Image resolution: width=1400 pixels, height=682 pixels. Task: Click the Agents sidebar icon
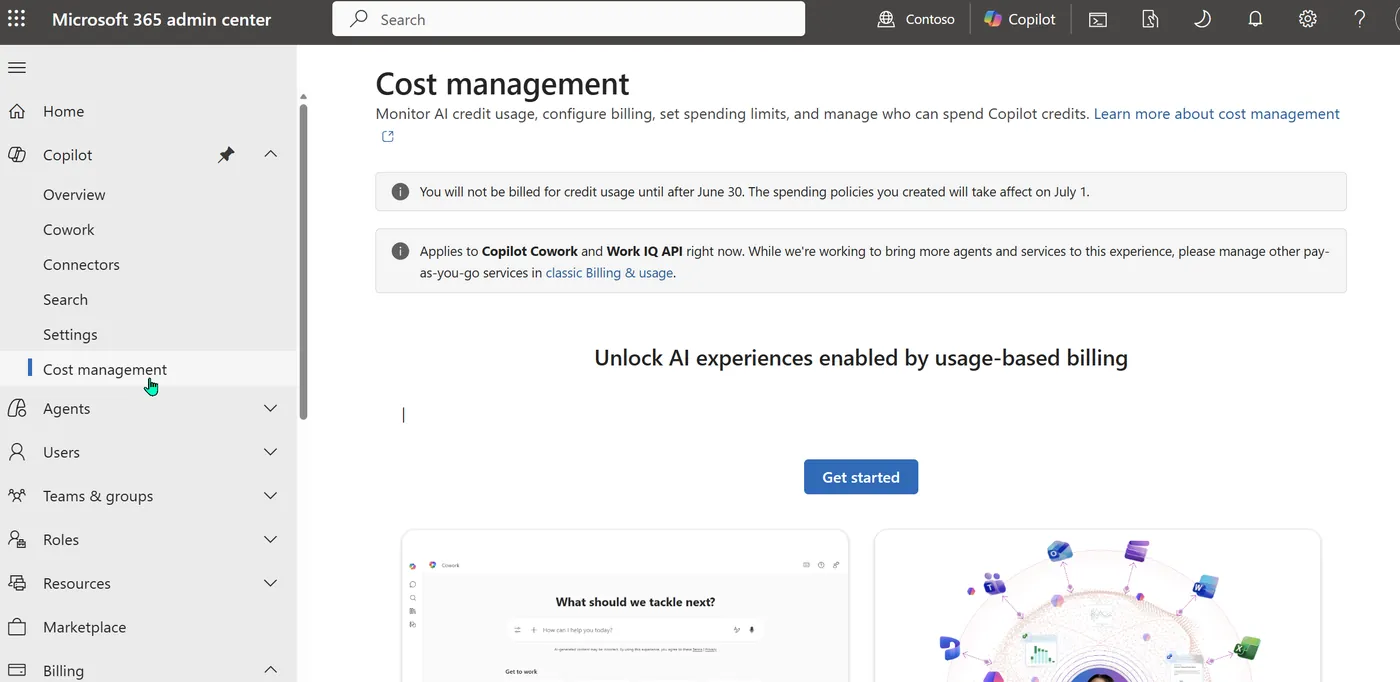(x=17, y=408)
